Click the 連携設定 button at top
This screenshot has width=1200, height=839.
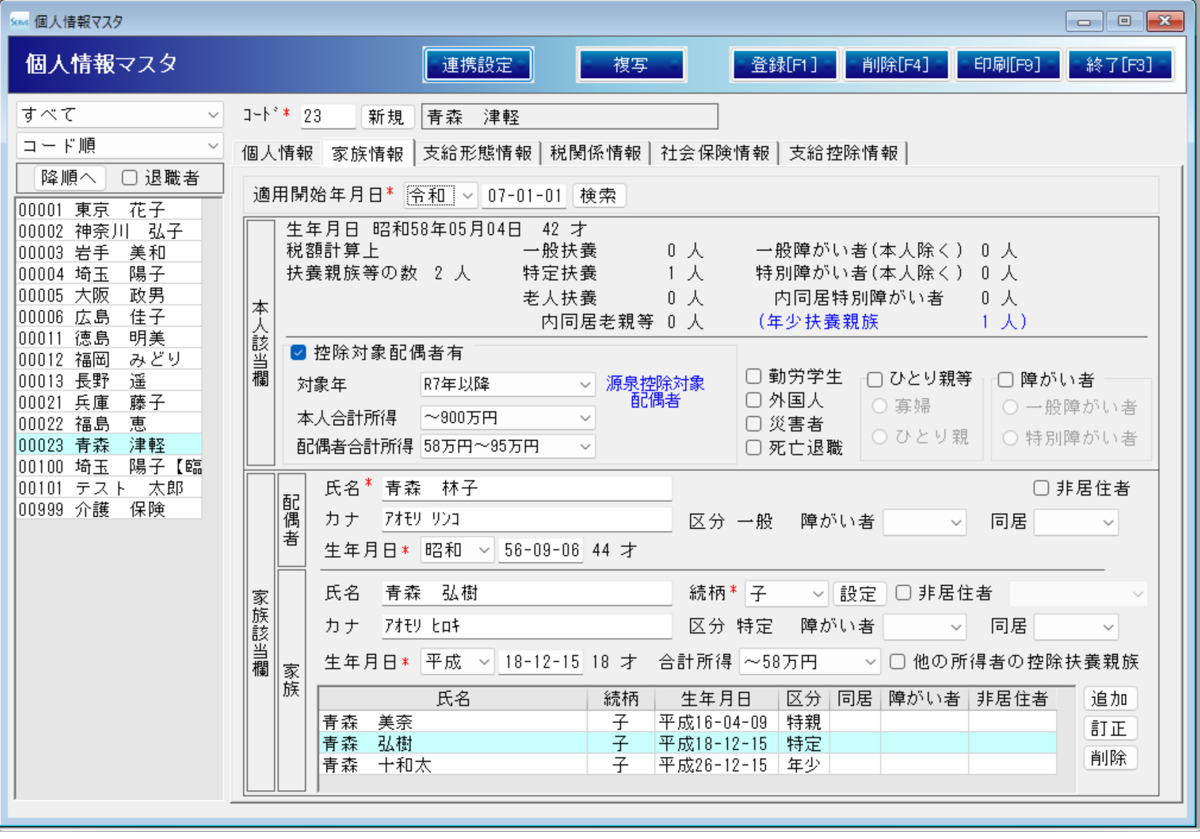[x=478, y=64]
